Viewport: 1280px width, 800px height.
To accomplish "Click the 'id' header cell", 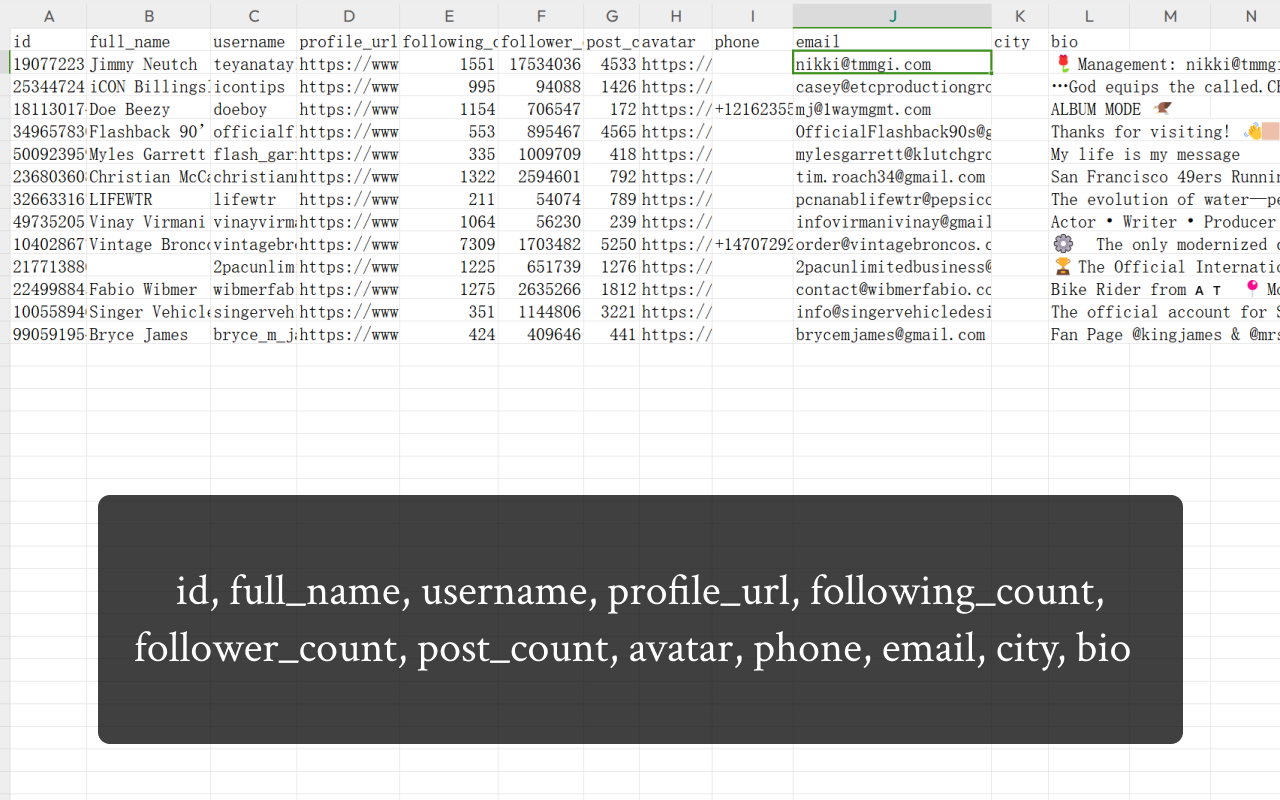I will pos(49,42).
